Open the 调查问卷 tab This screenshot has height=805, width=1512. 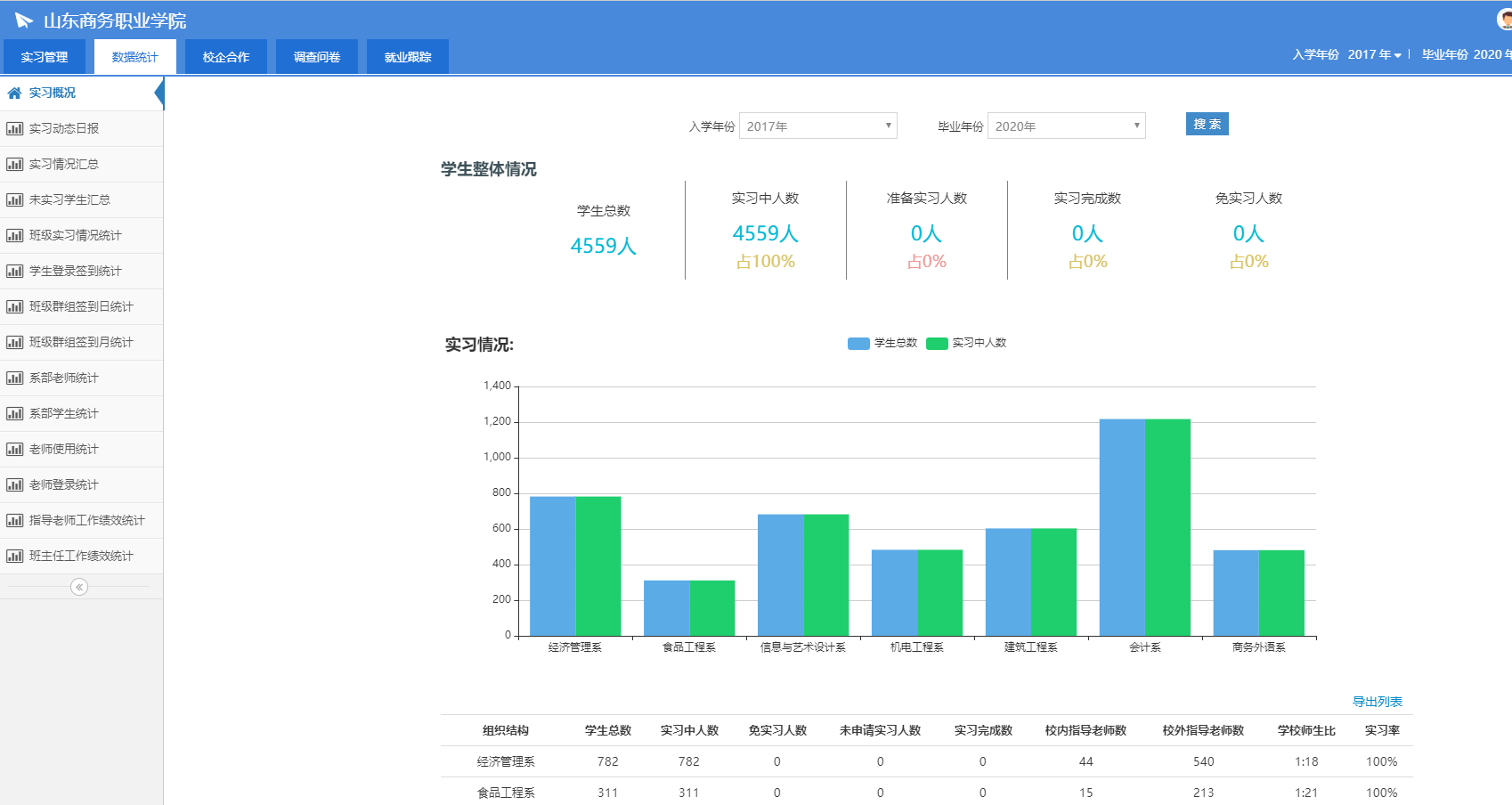(317, 57)
